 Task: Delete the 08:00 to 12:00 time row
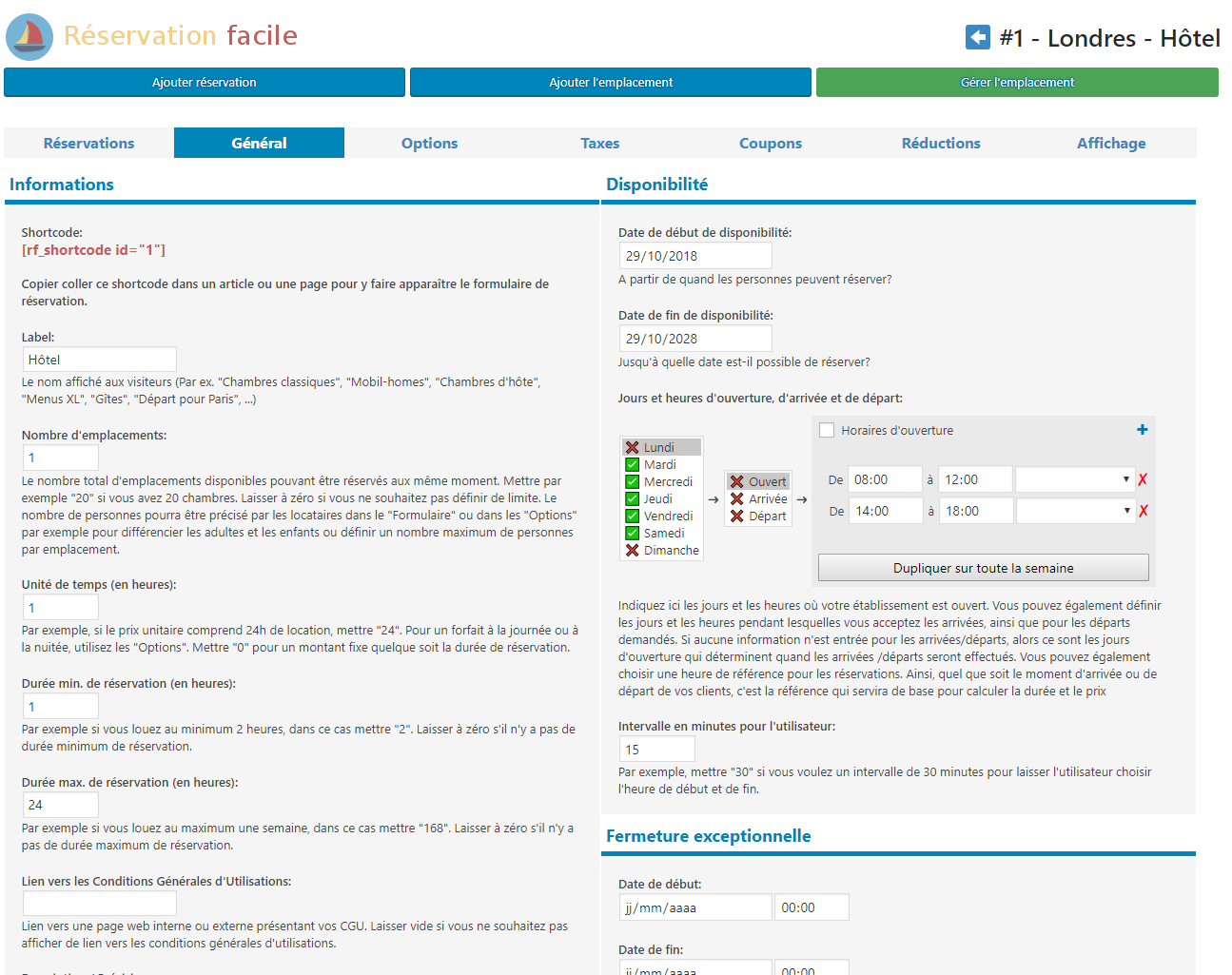1143,480
